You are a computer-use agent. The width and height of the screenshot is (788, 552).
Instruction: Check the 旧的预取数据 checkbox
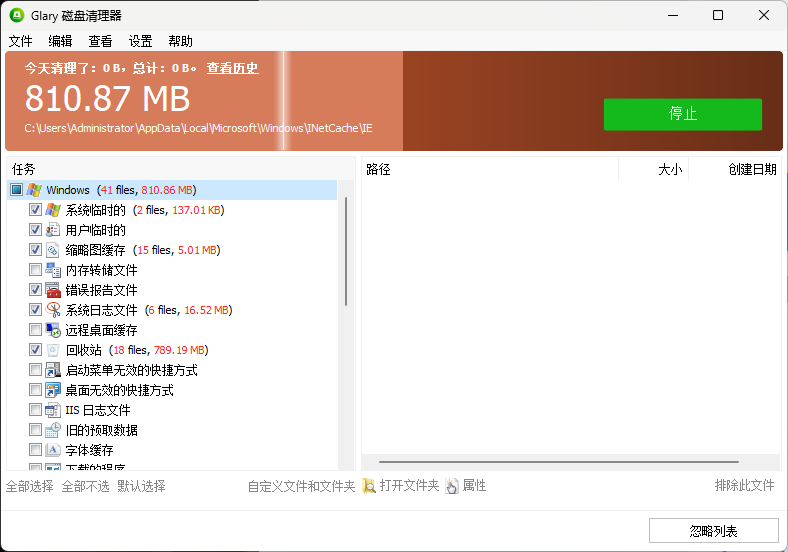pyautogui.click(x=35, y=430)
